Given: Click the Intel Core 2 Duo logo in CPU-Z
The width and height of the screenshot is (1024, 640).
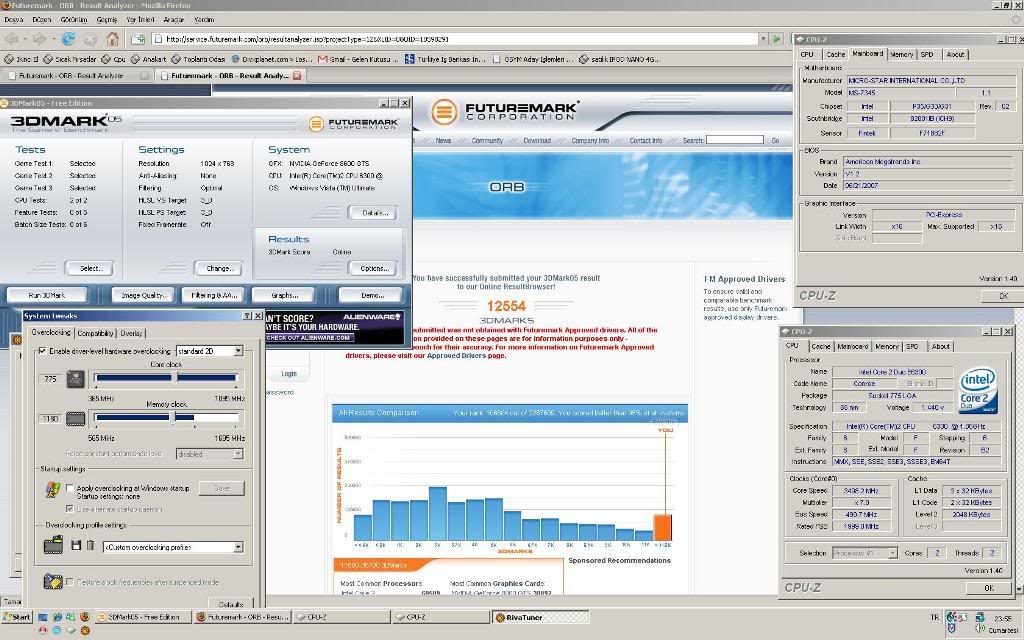Looking at the screenshot, I should tap(978, 390).
